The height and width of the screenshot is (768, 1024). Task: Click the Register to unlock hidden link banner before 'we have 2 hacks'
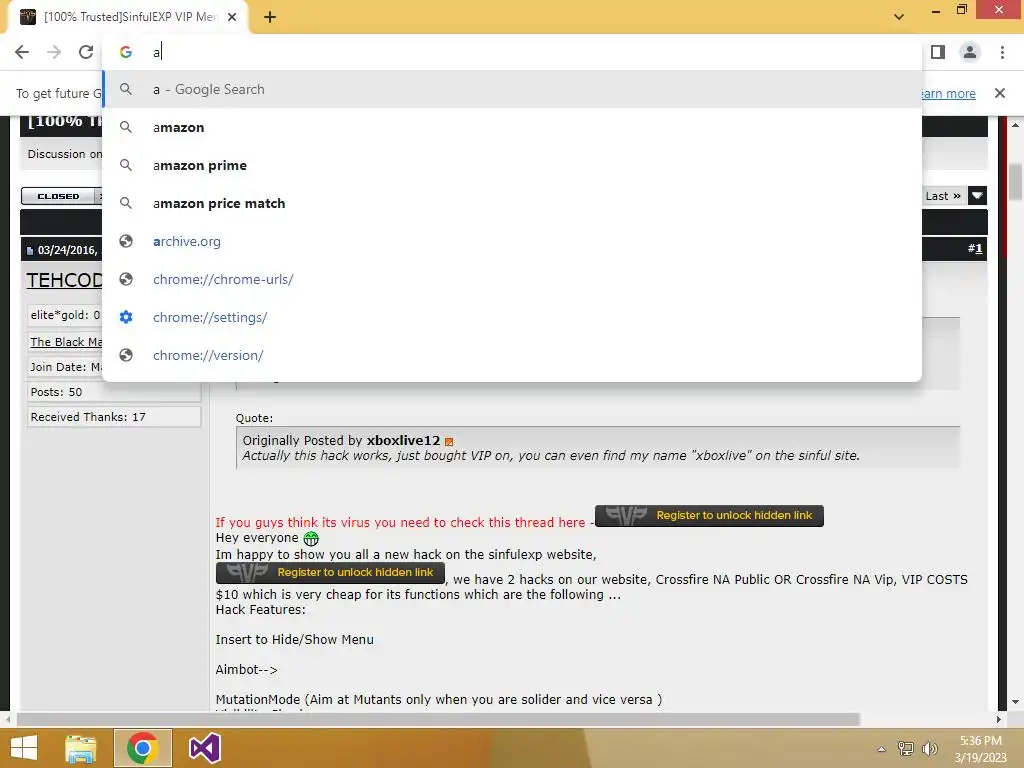tap(330, 573)
